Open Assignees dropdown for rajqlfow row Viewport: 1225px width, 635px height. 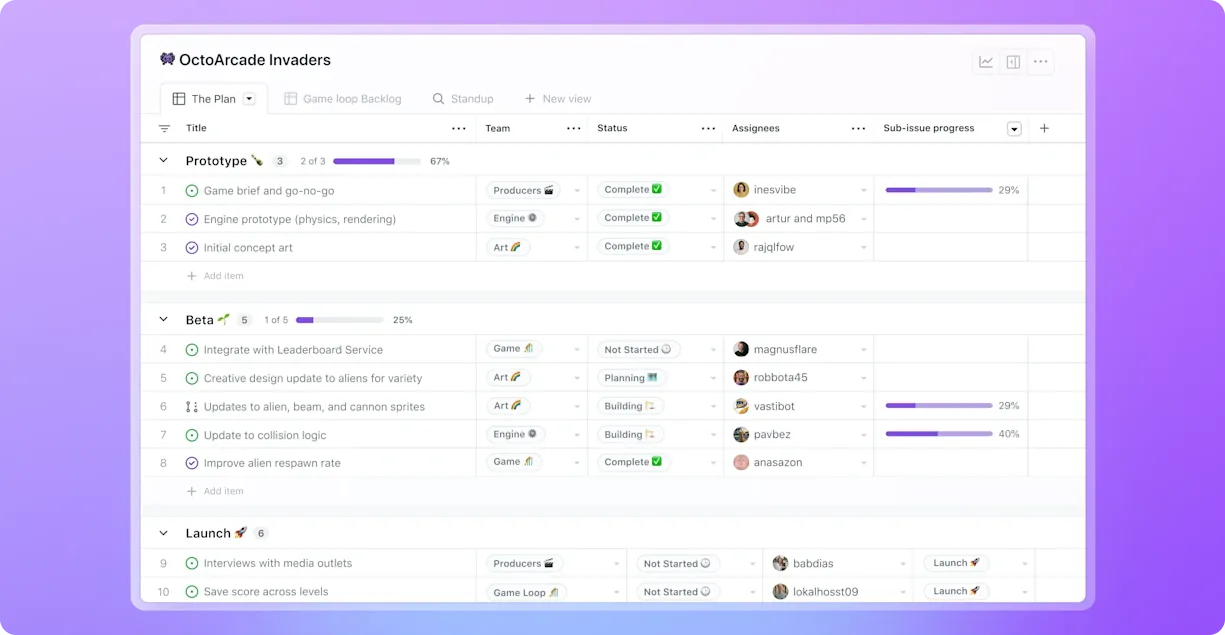864,247
